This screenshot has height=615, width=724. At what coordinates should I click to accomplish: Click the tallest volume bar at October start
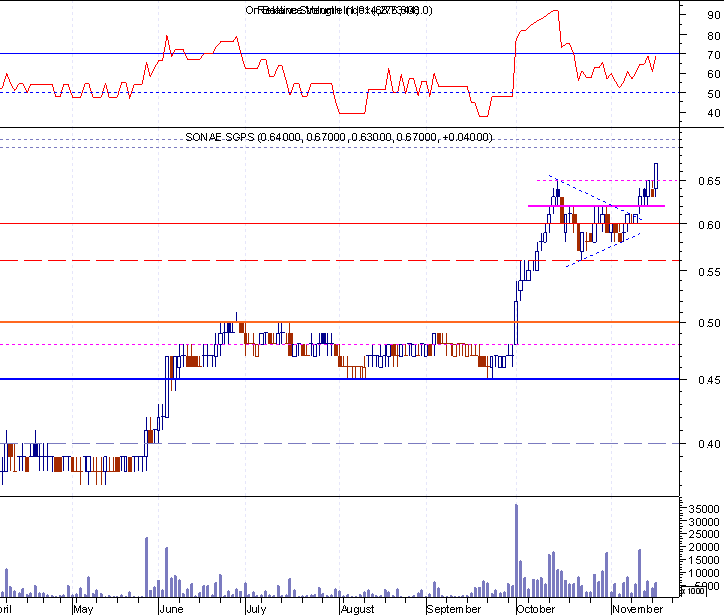[x=516, y=550]
